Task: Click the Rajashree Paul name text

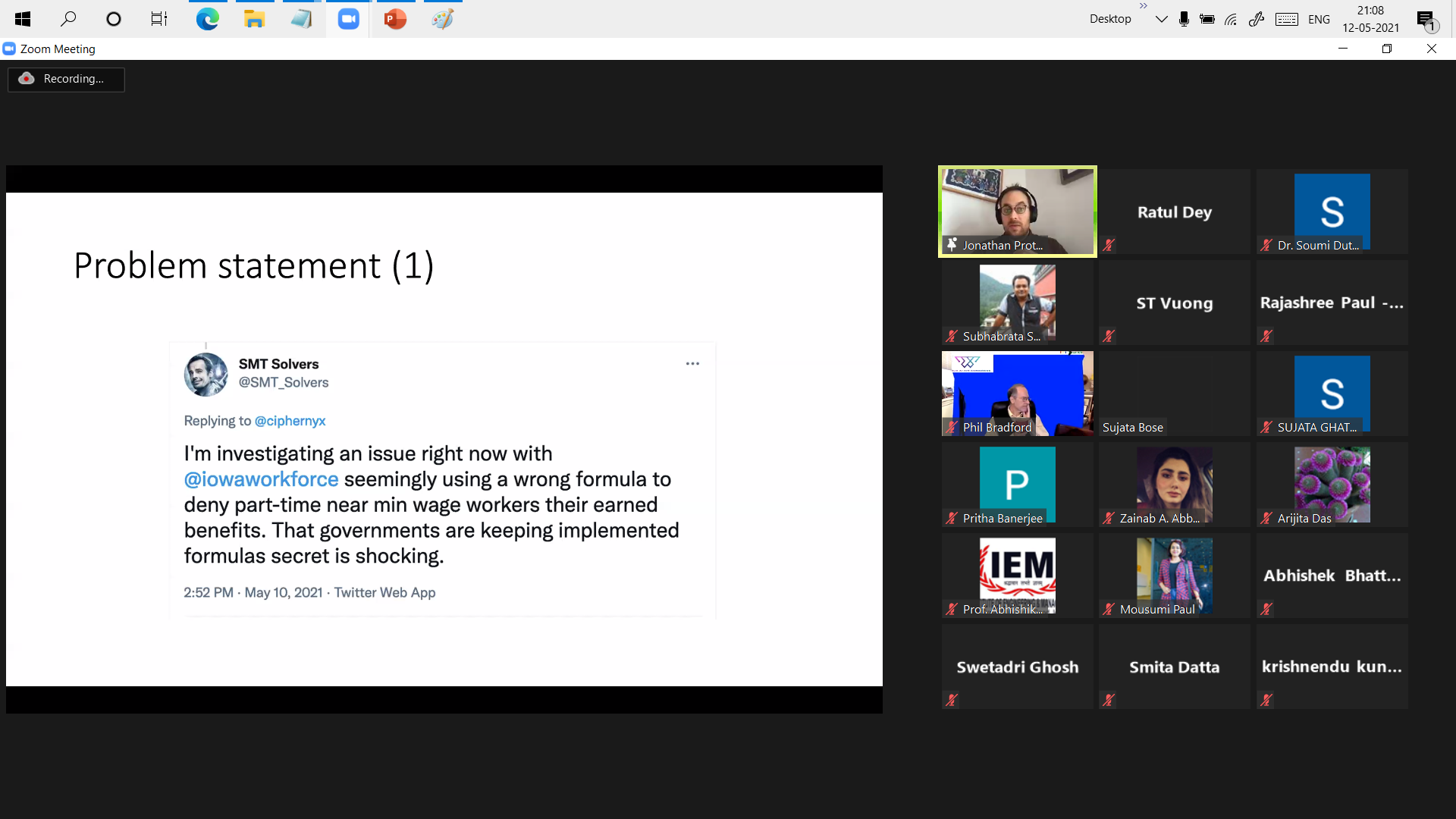Action: click(1331, 303)
